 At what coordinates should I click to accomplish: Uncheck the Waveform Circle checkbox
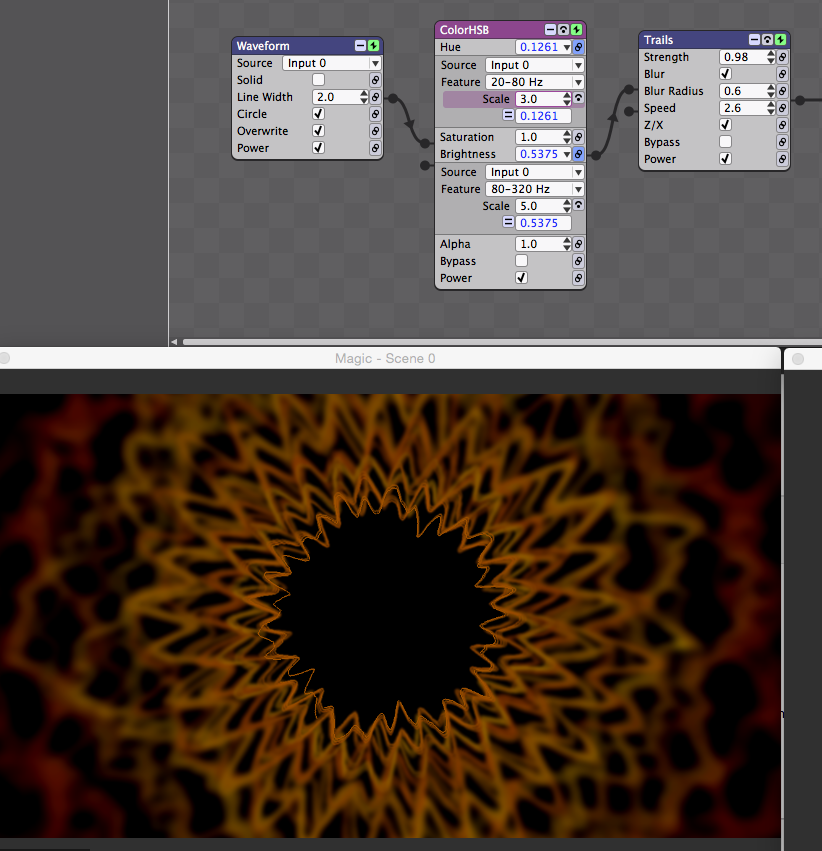[x=318, y=114]
